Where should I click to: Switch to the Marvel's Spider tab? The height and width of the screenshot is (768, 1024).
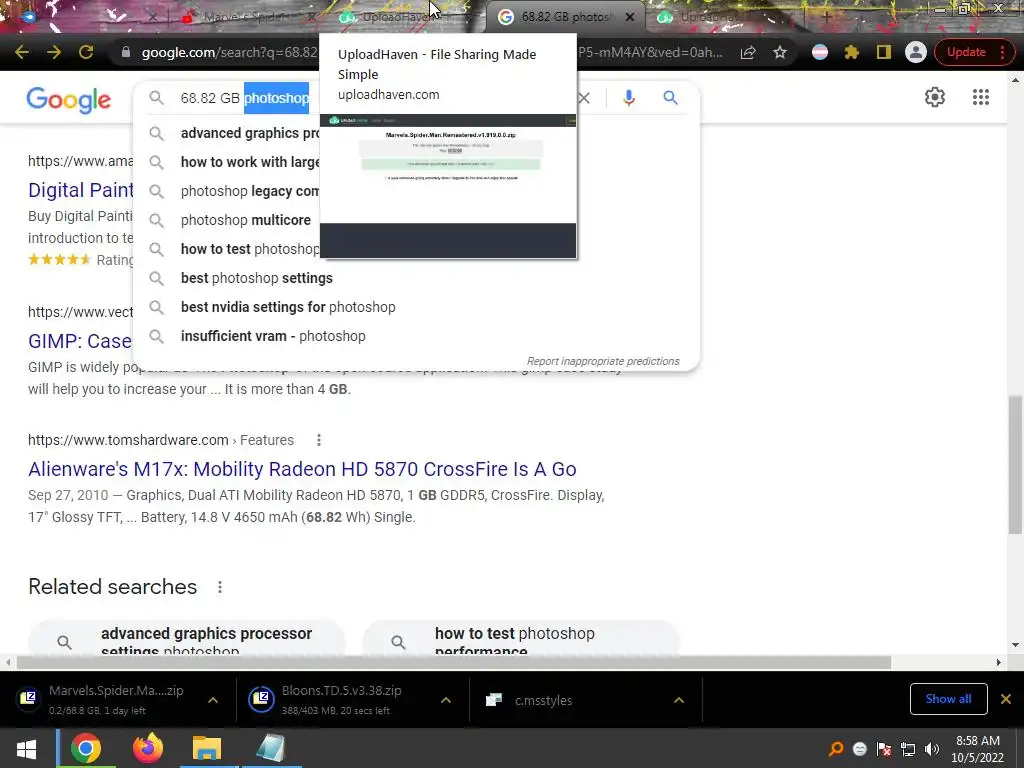coord(245,17)
